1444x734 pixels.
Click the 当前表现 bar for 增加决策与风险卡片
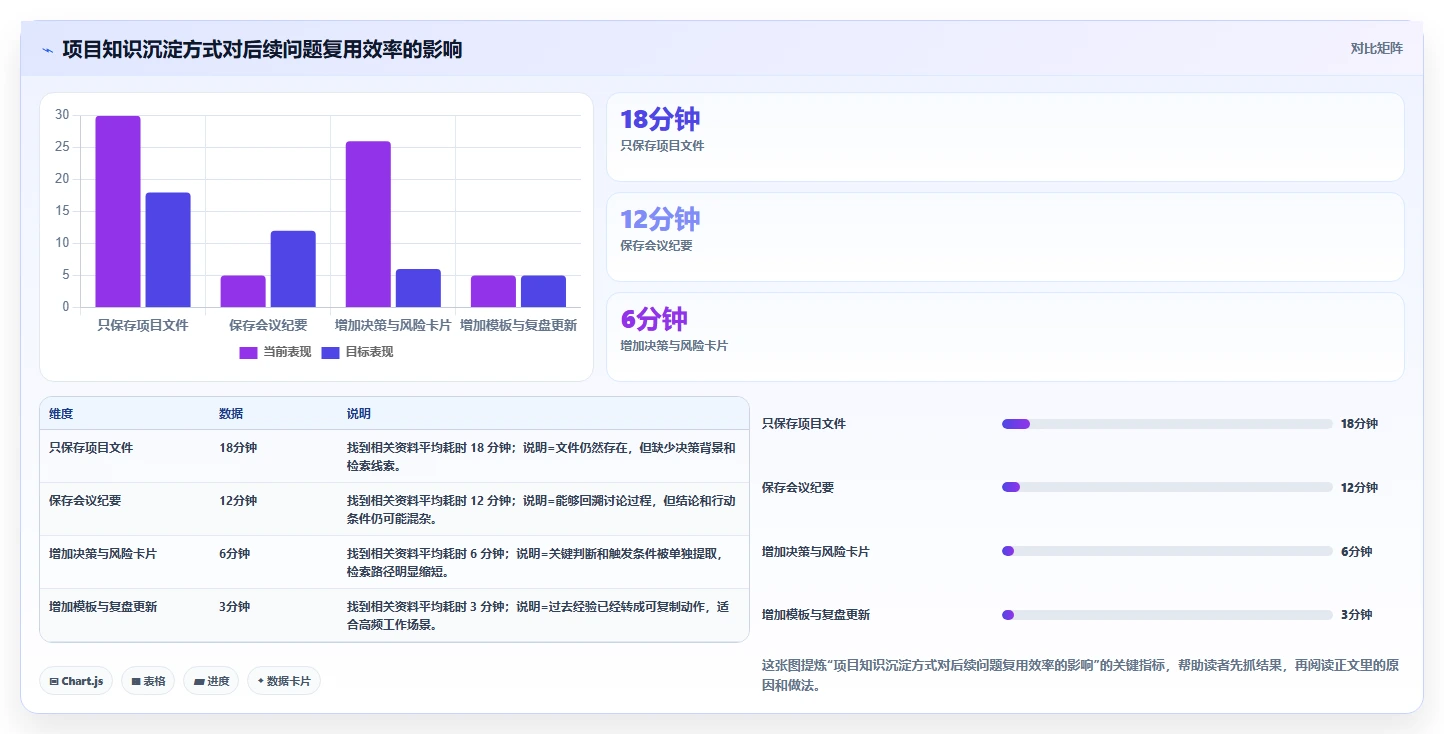(368, 224)
